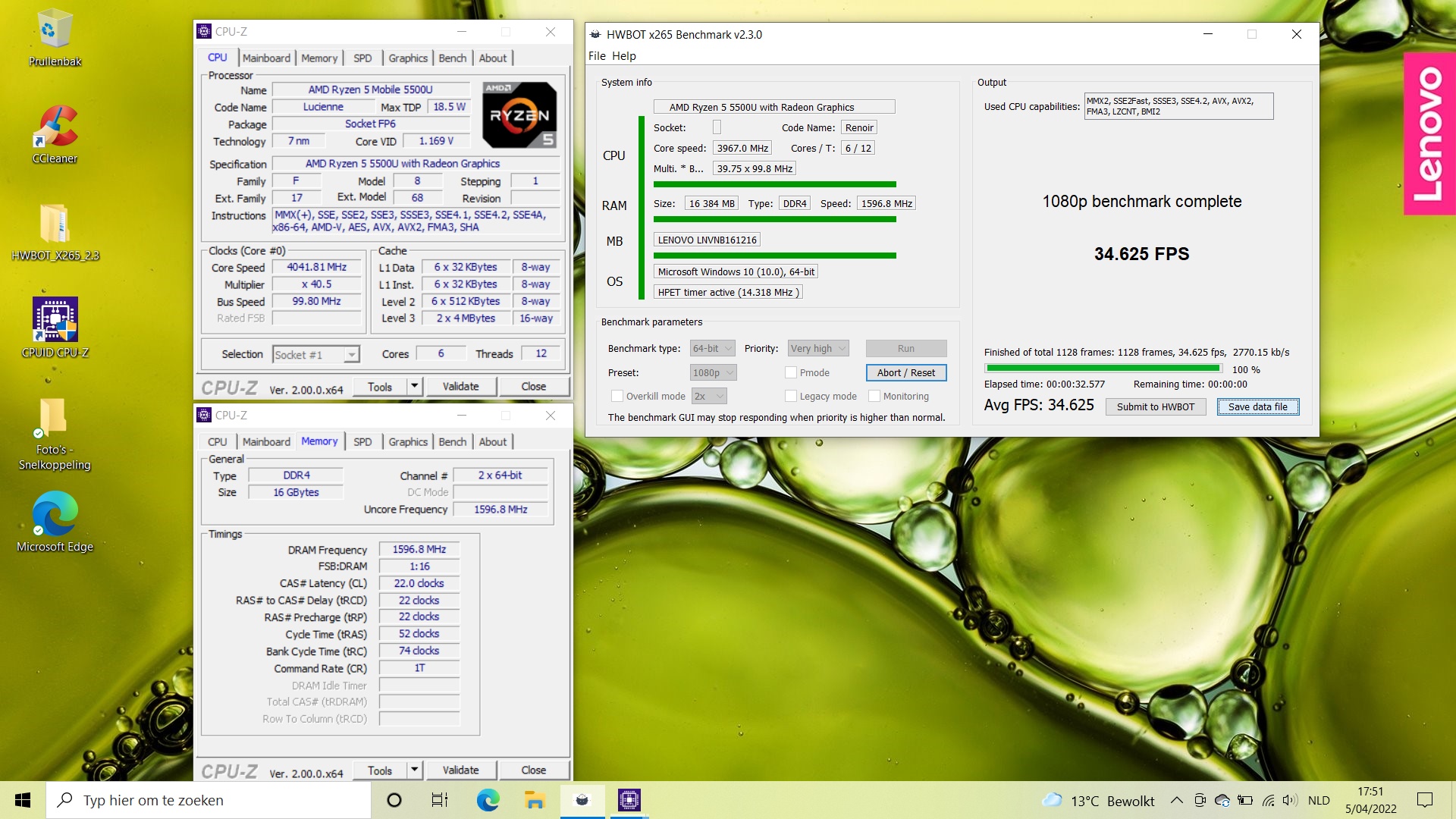Switch to Mainboard tab in upper CPU-Z

(266, 58)
